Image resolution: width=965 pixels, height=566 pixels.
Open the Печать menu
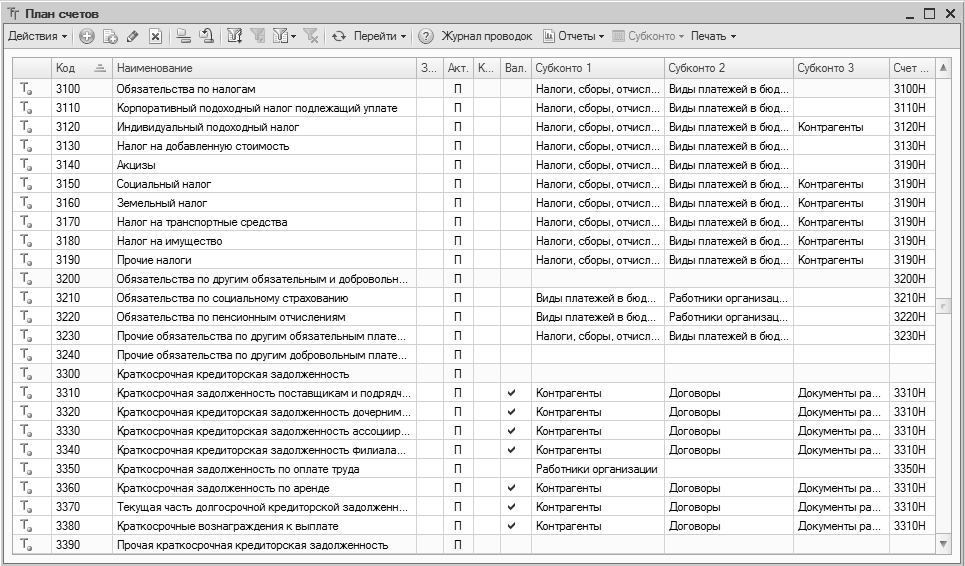712,36
